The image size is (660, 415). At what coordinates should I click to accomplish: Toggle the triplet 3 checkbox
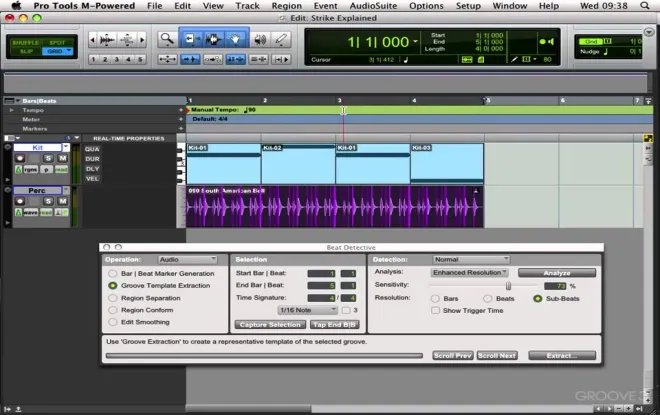pos(346,310)
